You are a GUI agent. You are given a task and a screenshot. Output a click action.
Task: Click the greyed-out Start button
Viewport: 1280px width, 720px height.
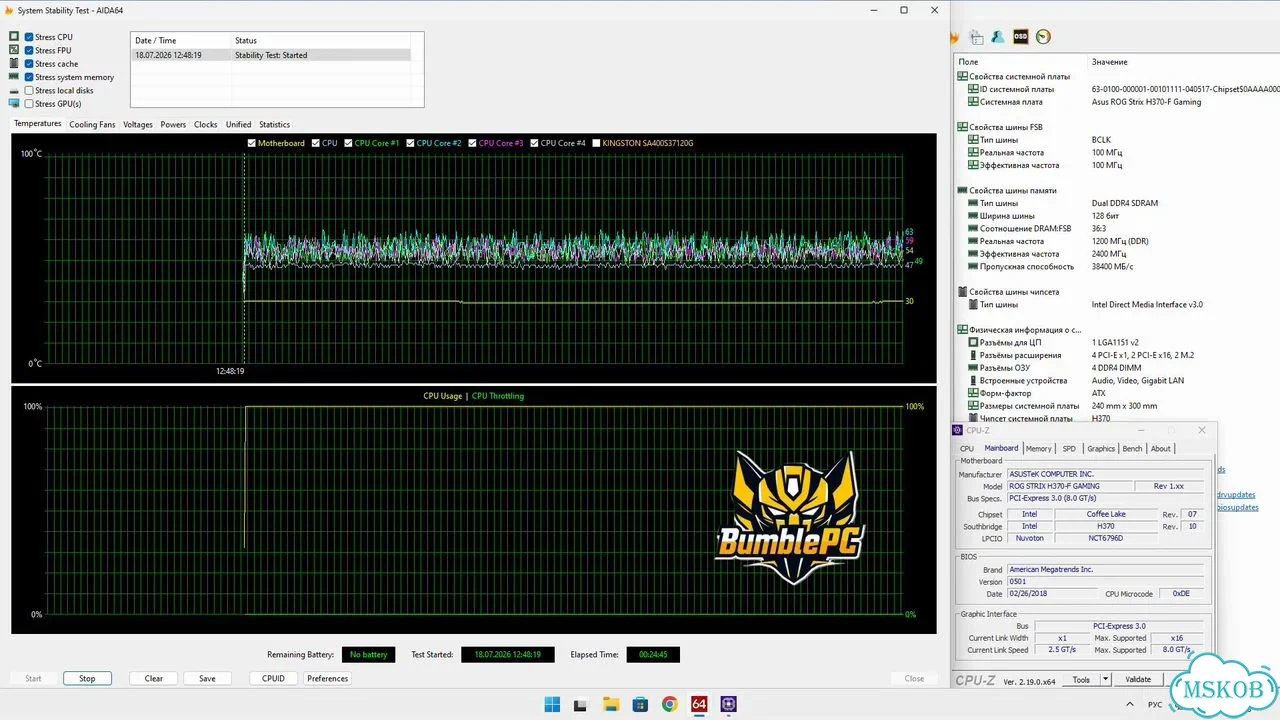coord(33,678)
